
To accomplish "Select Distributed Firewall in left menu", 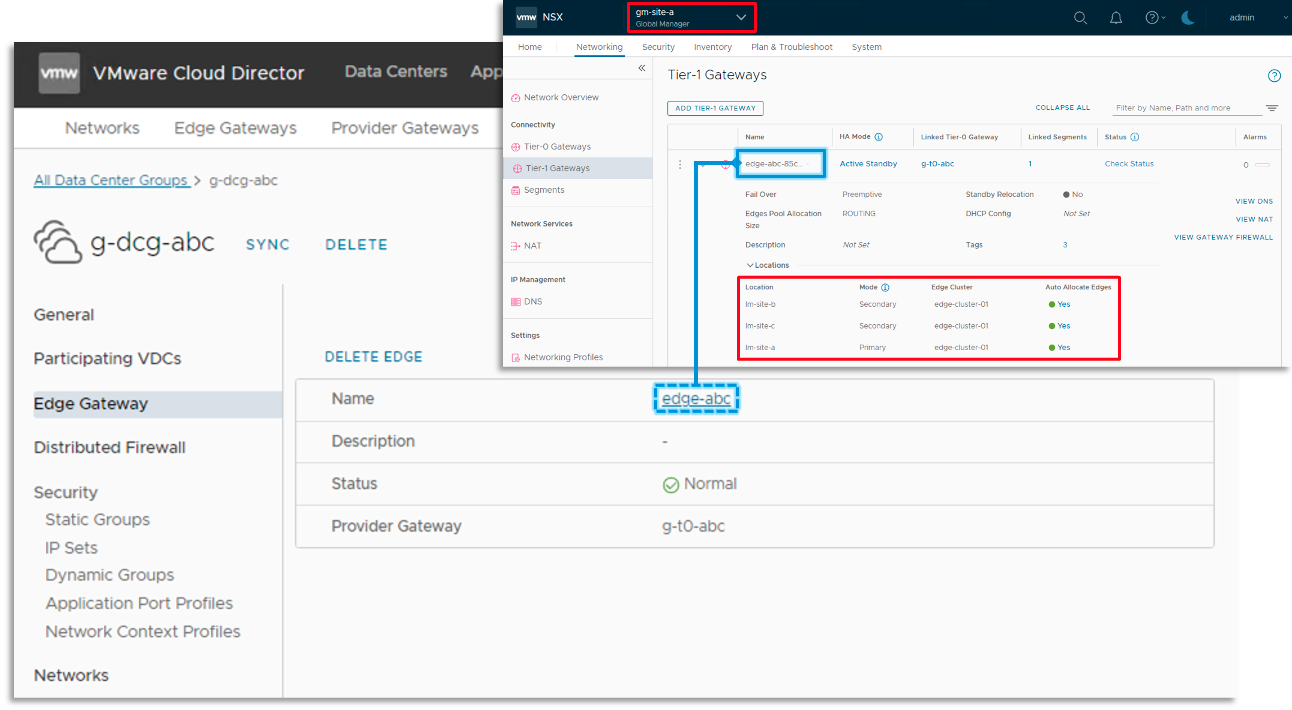I will click(x=110, y=447).
